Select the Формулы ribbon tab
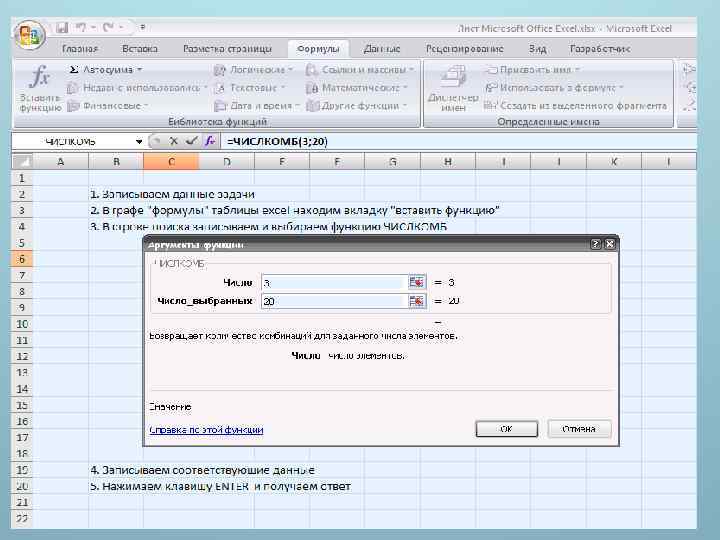720x540 pixels. coord(318,49)
